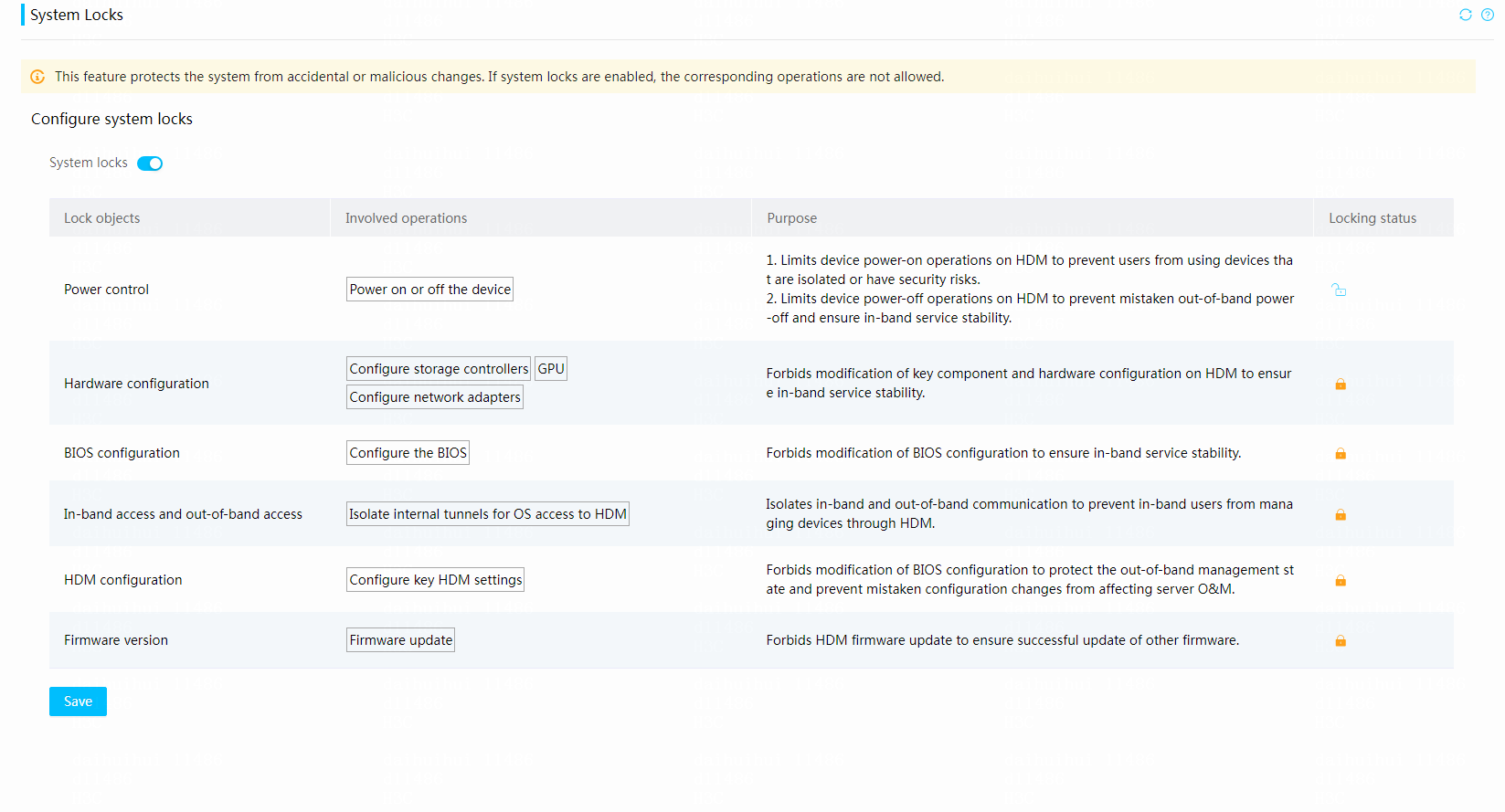
Task: Click the refresh icon at top right
Action: pos(1466,15)
